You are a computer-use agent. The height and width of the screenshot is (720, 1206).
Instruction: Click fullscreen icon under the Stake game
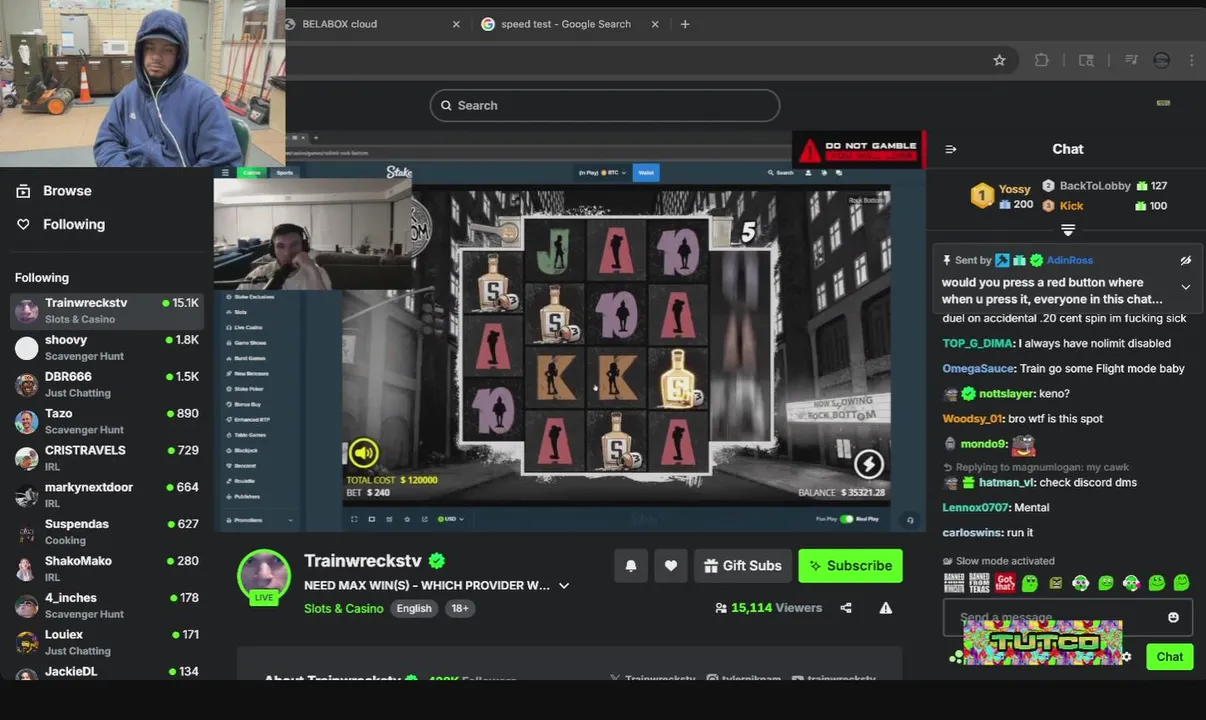[x=354, y=519]
